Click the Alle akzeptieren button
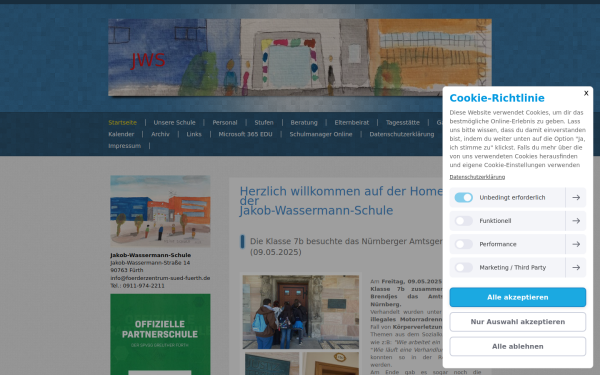 pos(517,297)
